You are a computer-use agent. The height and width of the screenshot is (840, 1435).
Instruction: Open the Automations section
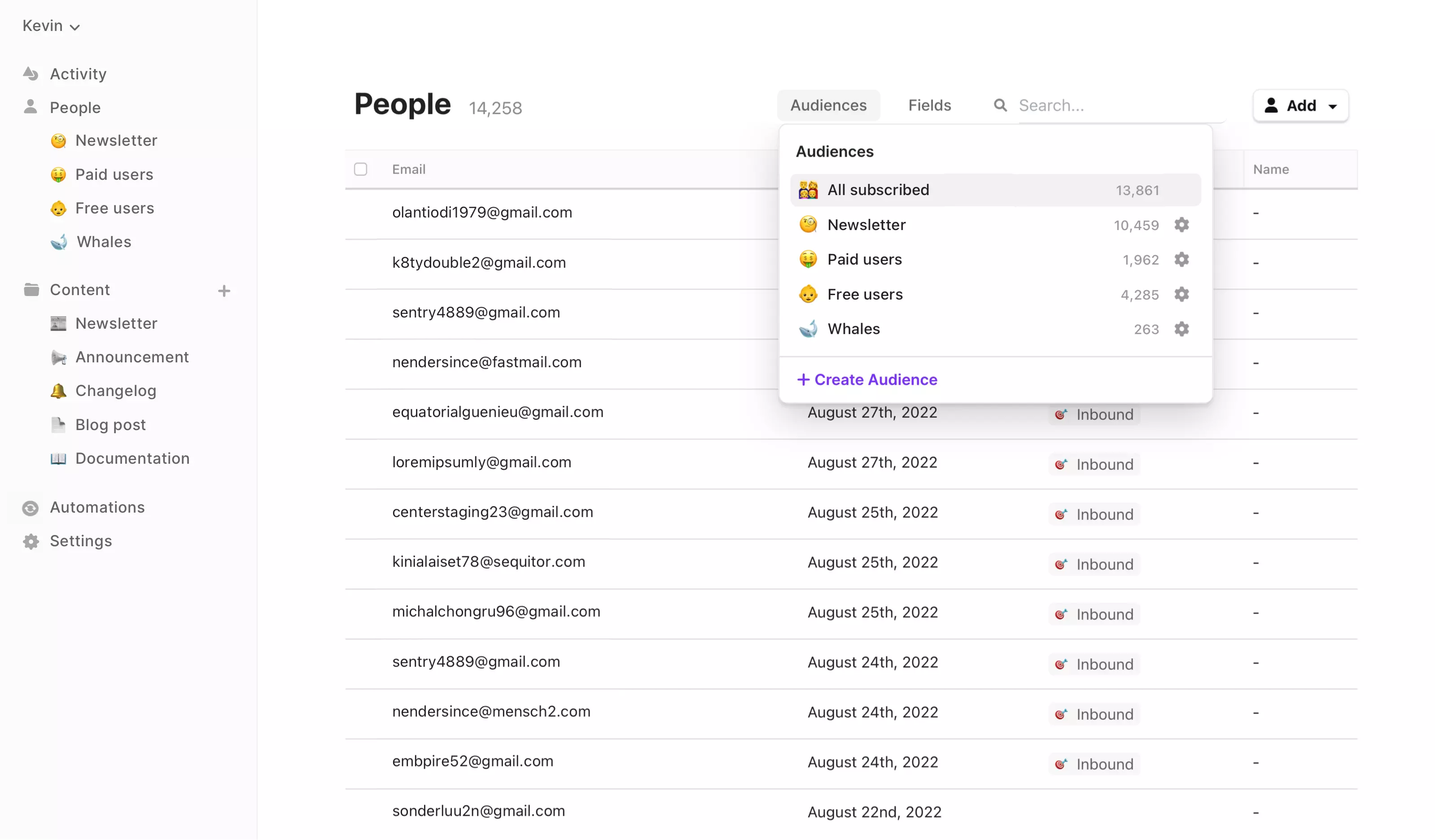pyautogui.click(x=97, y=507)
